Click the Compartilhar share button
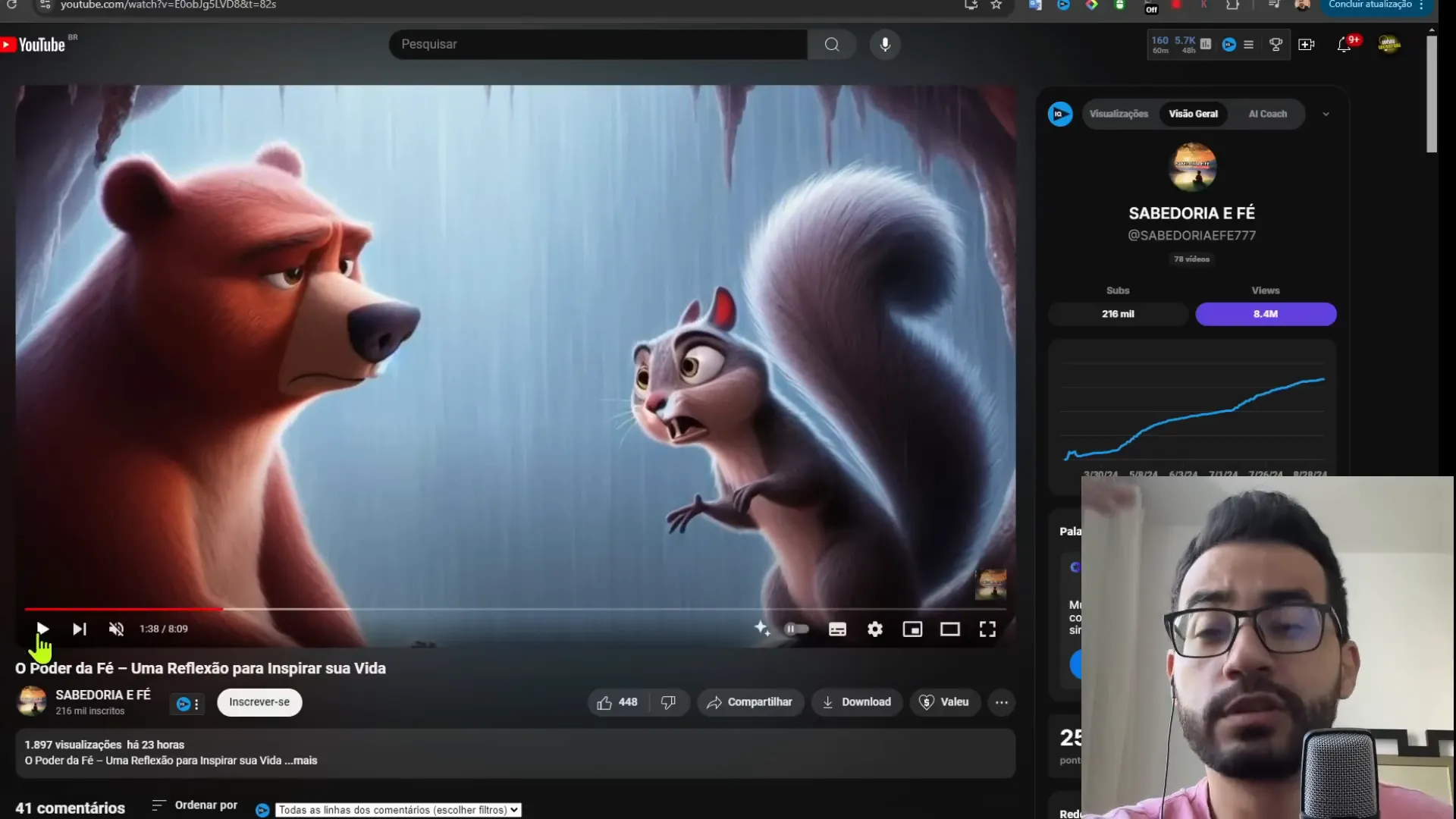 coord(750,702)
